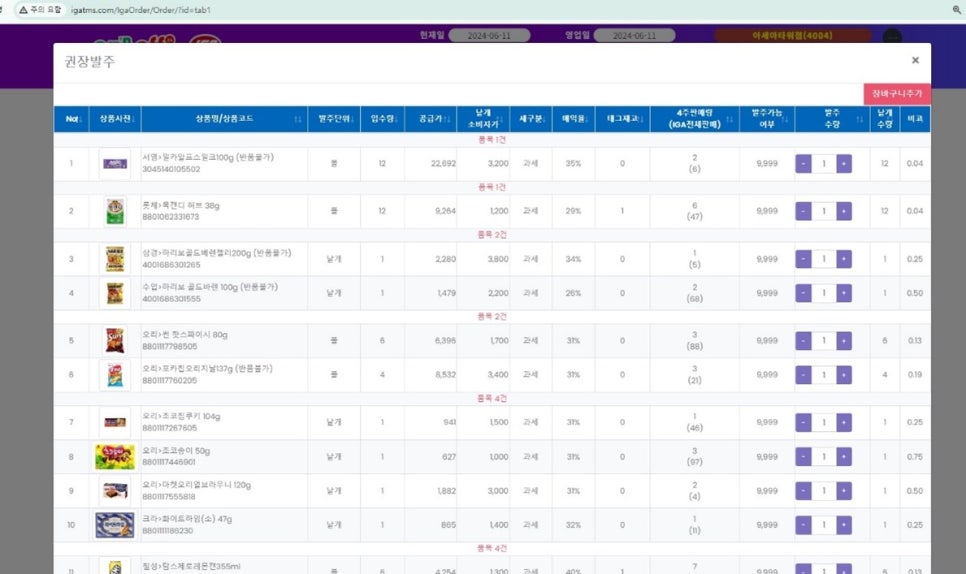
Task: Click plus button on 하리보골드베렌젤리200g row
Action: click(843, 259)
